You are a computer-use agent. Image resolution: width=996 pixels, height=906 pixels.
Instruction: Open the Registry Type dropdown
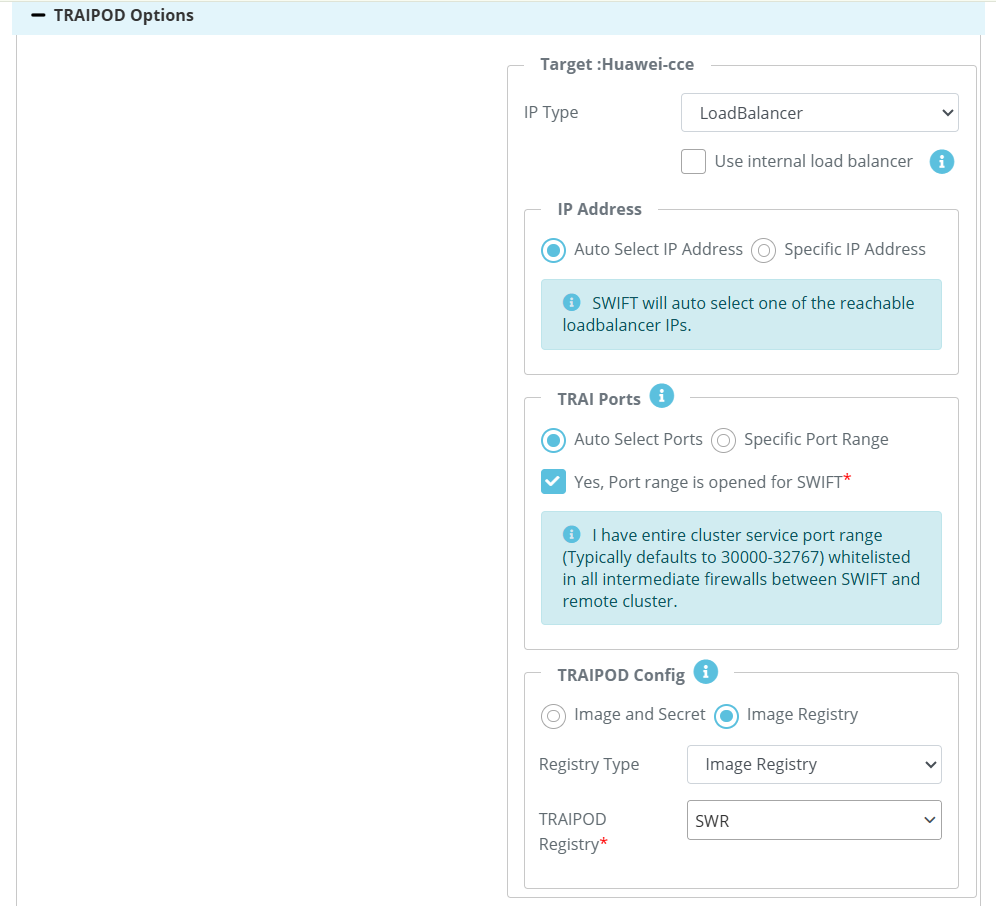(x=814, y=764)
